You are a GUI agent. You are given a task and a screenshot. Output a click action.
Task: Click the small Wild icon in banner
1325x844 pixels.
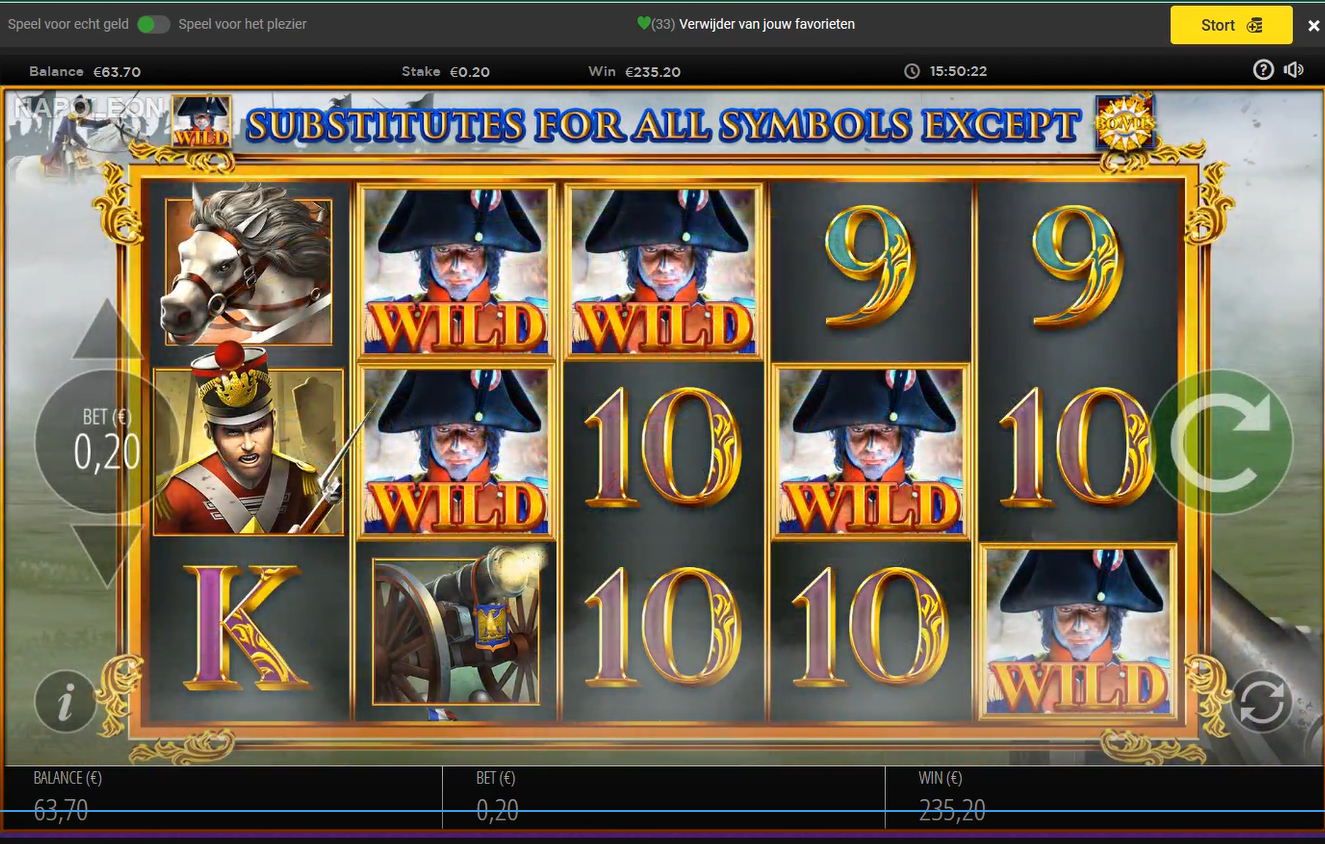[202, 122]
